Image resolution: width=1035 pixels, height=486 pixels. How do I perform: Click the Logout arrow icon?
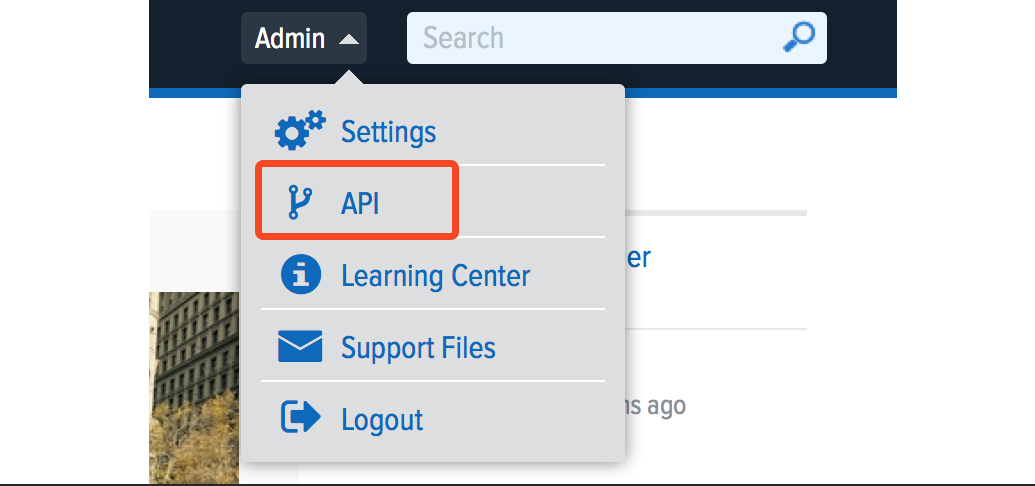click(300, 418)
